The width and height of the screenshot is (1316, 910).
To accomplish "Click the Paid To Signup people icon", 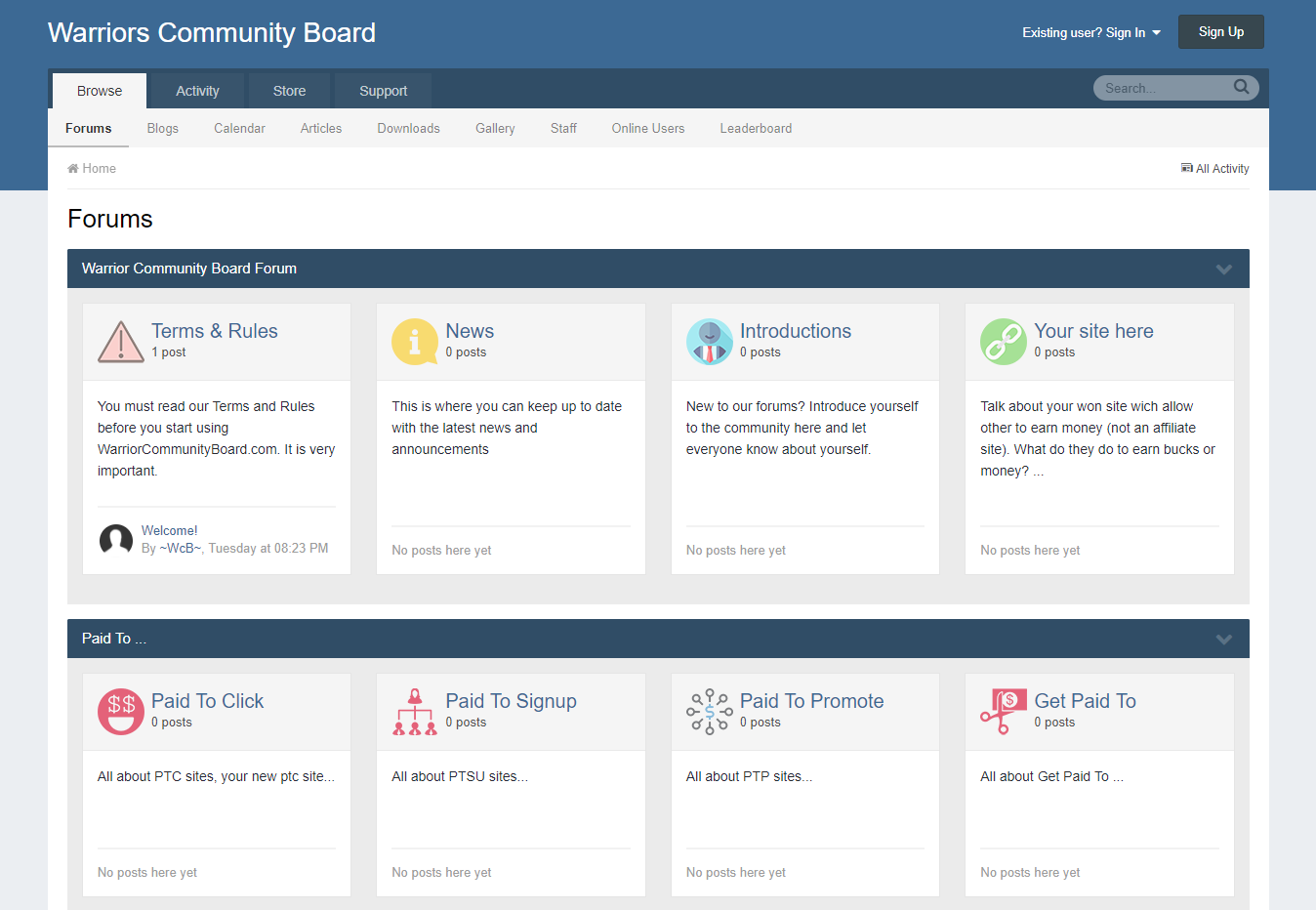I will click(415, 712).
